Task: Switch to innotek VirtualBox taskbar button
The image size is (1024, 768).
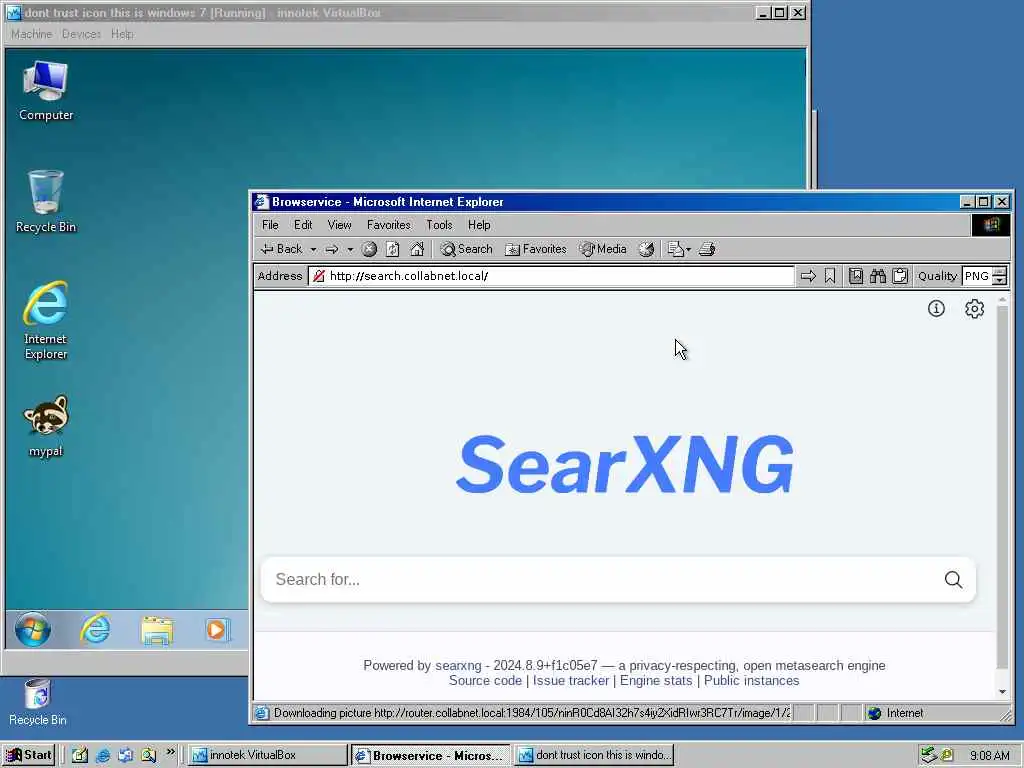Action: (x=268, y=756)
